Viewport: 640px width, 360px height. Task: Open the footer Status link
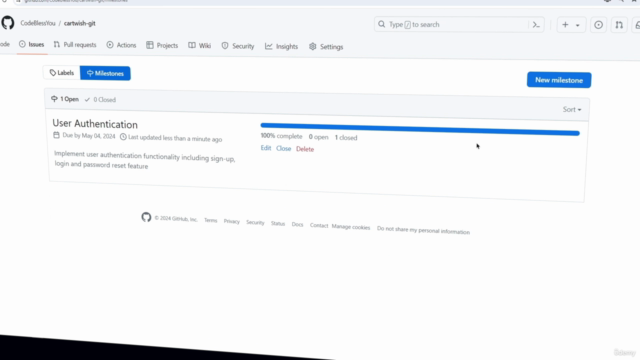(x=278, y=224)
